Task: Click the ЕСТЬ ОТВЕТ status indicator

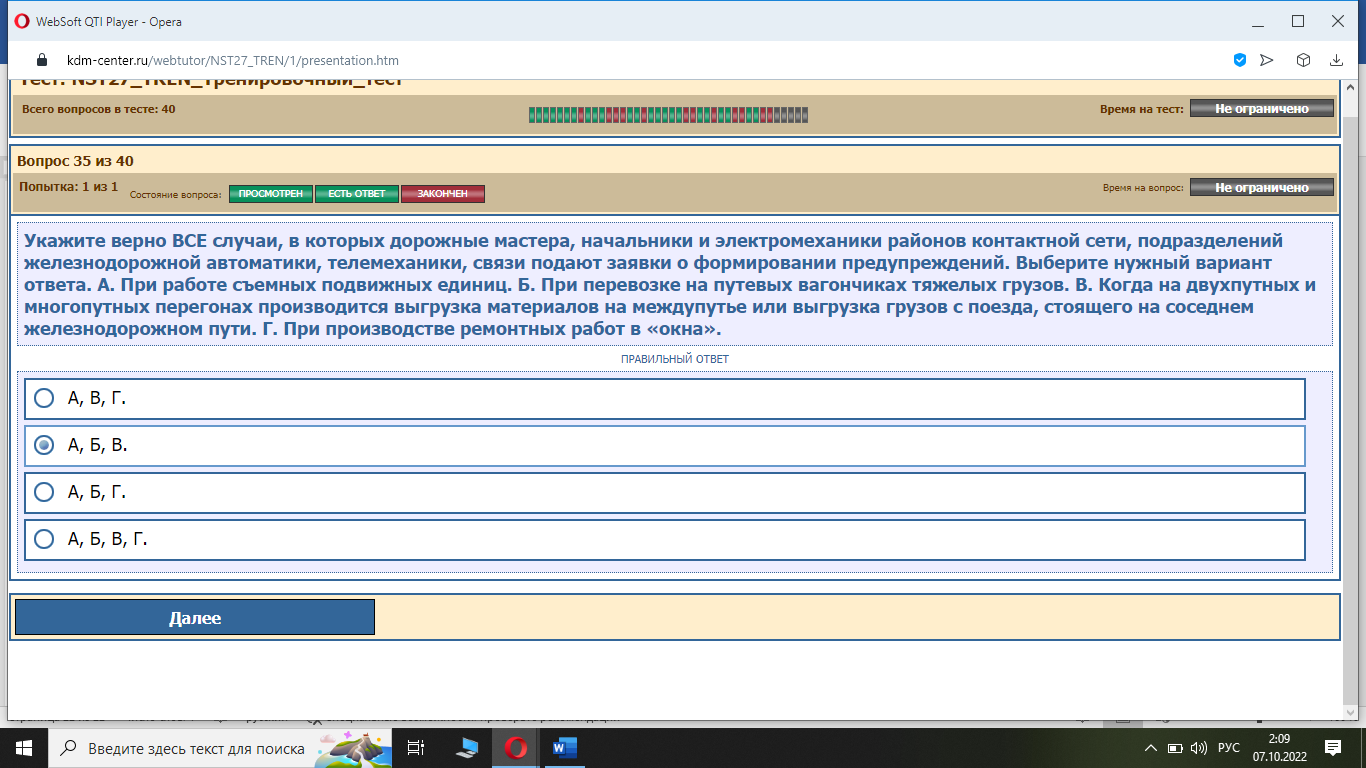Action: (357, 194)
